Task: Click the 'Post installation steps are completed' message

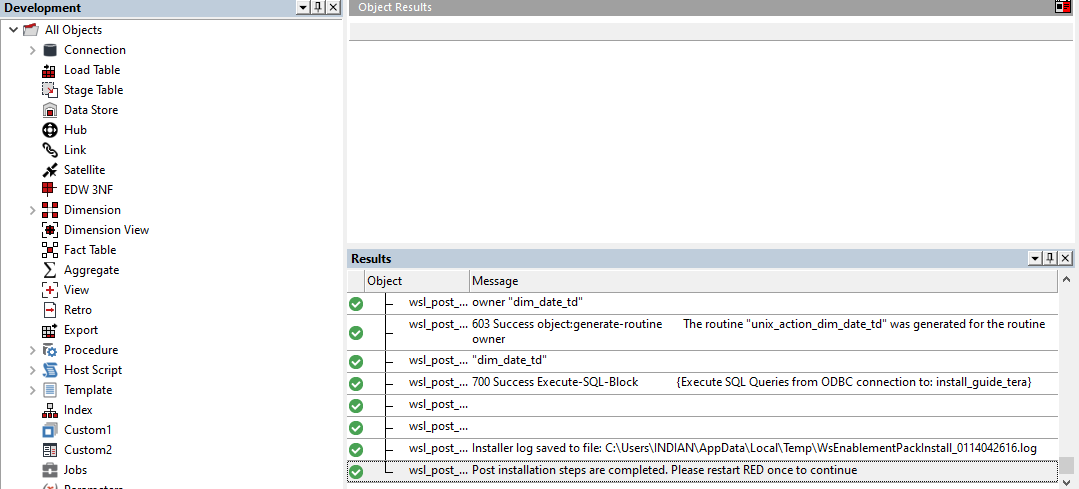Action: click(665, 470)
